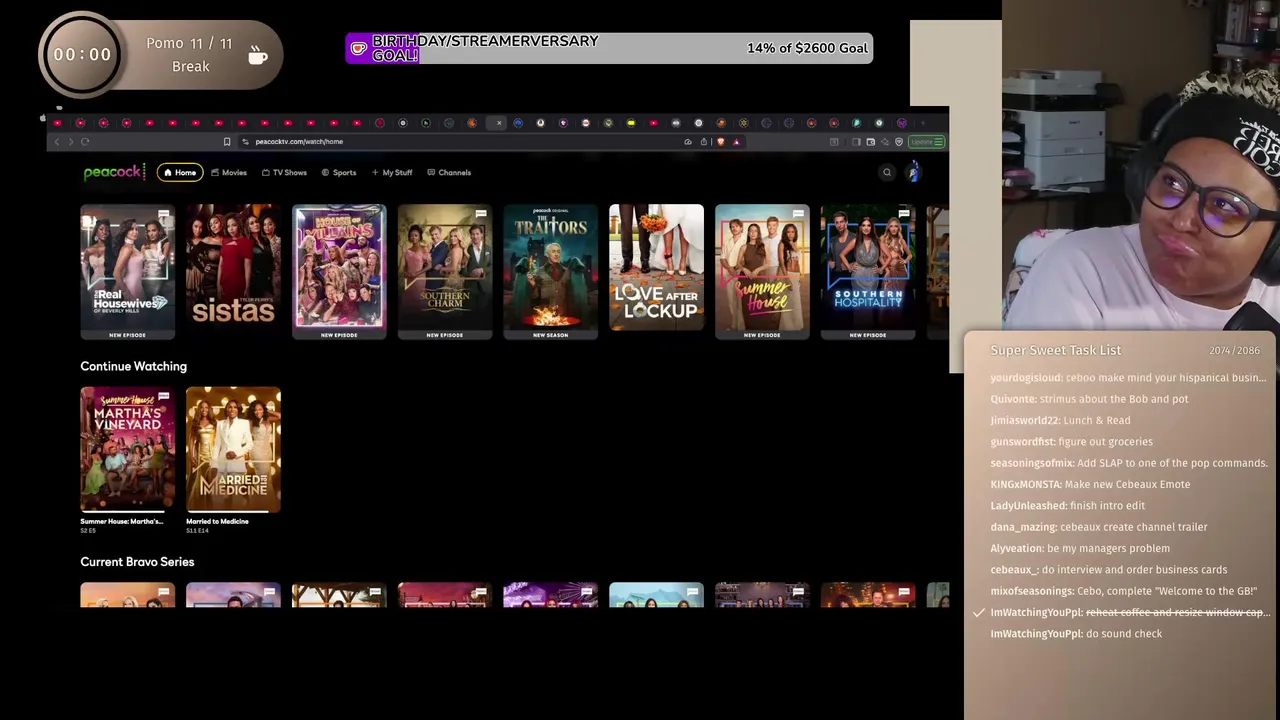Open The Traitors poster
Image resolution: width=1280 pixels, height=720 pixels.
coord(551,271)
